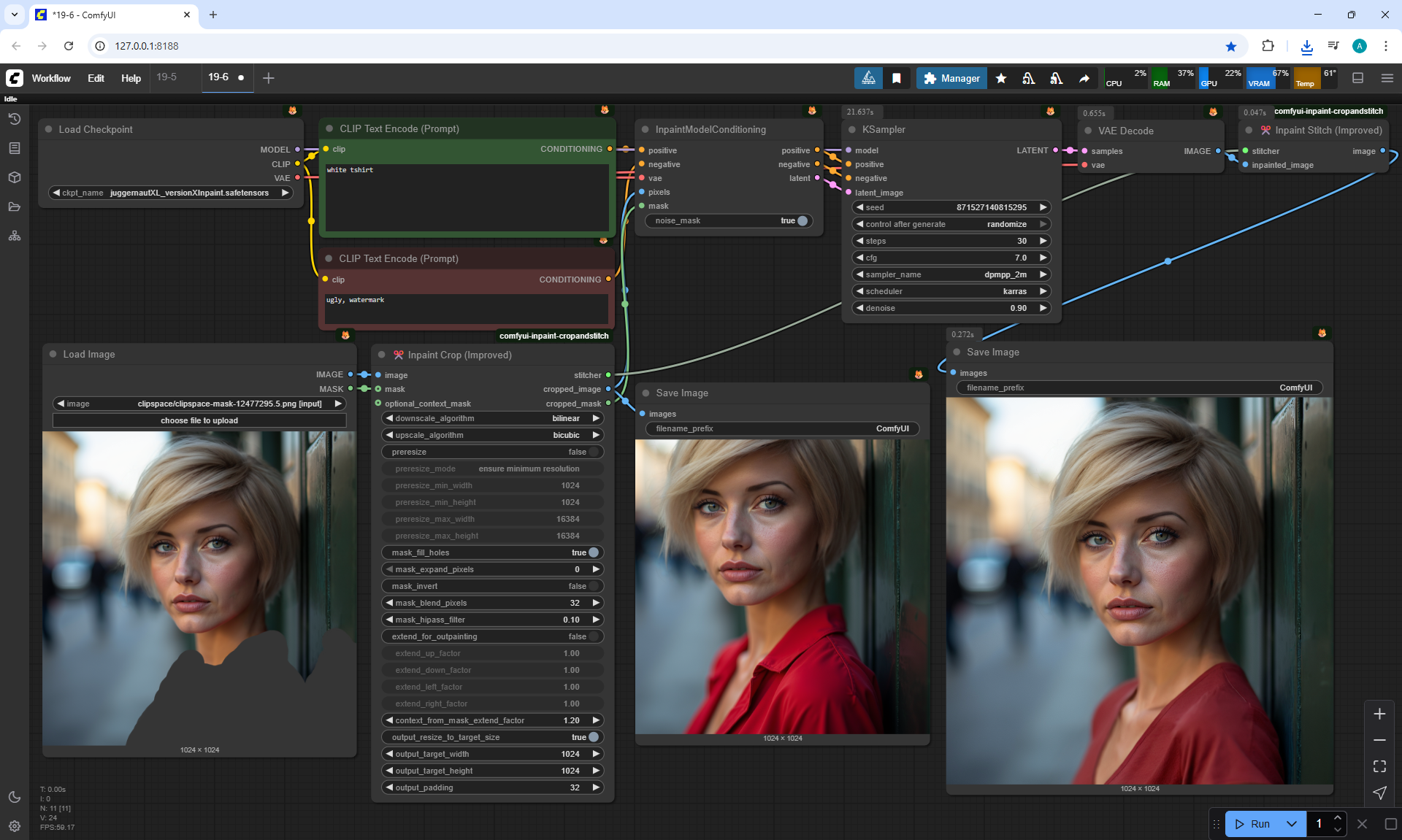Image resolution: width=1402 pixels, height=840 pixels.
Task: Toggle mask_fill_holes switch
Action: (594, 552)
